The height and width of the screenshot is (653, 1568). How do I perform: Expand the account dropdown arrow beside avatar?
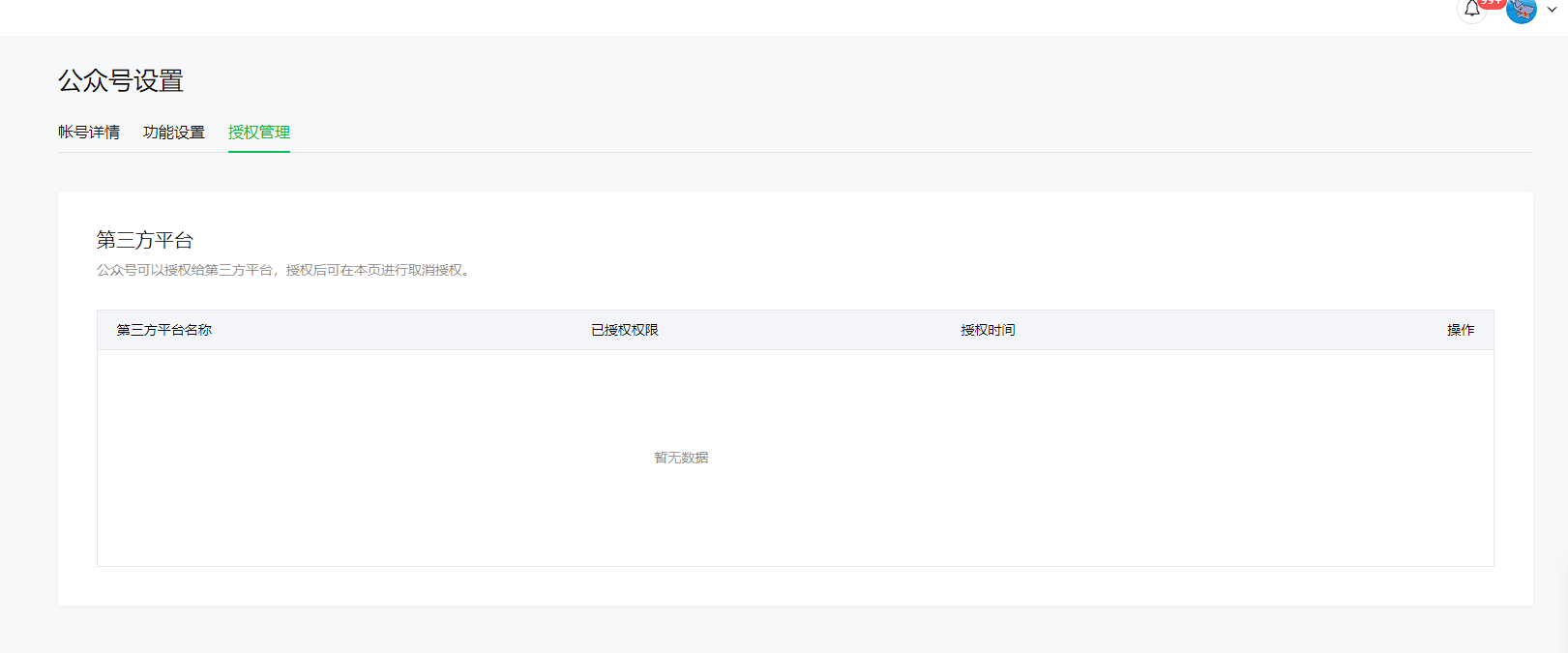[1553, 10]
